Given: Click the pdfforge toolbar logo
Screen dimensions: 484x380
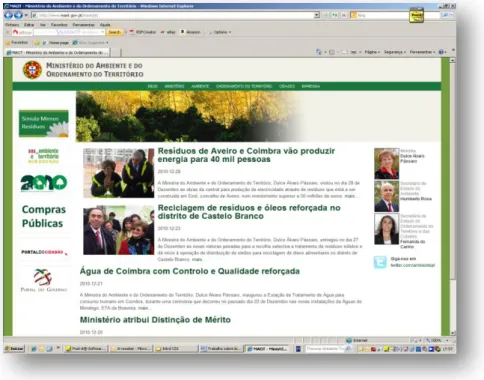Looking at the screenshot, I should tap(22, 32).
